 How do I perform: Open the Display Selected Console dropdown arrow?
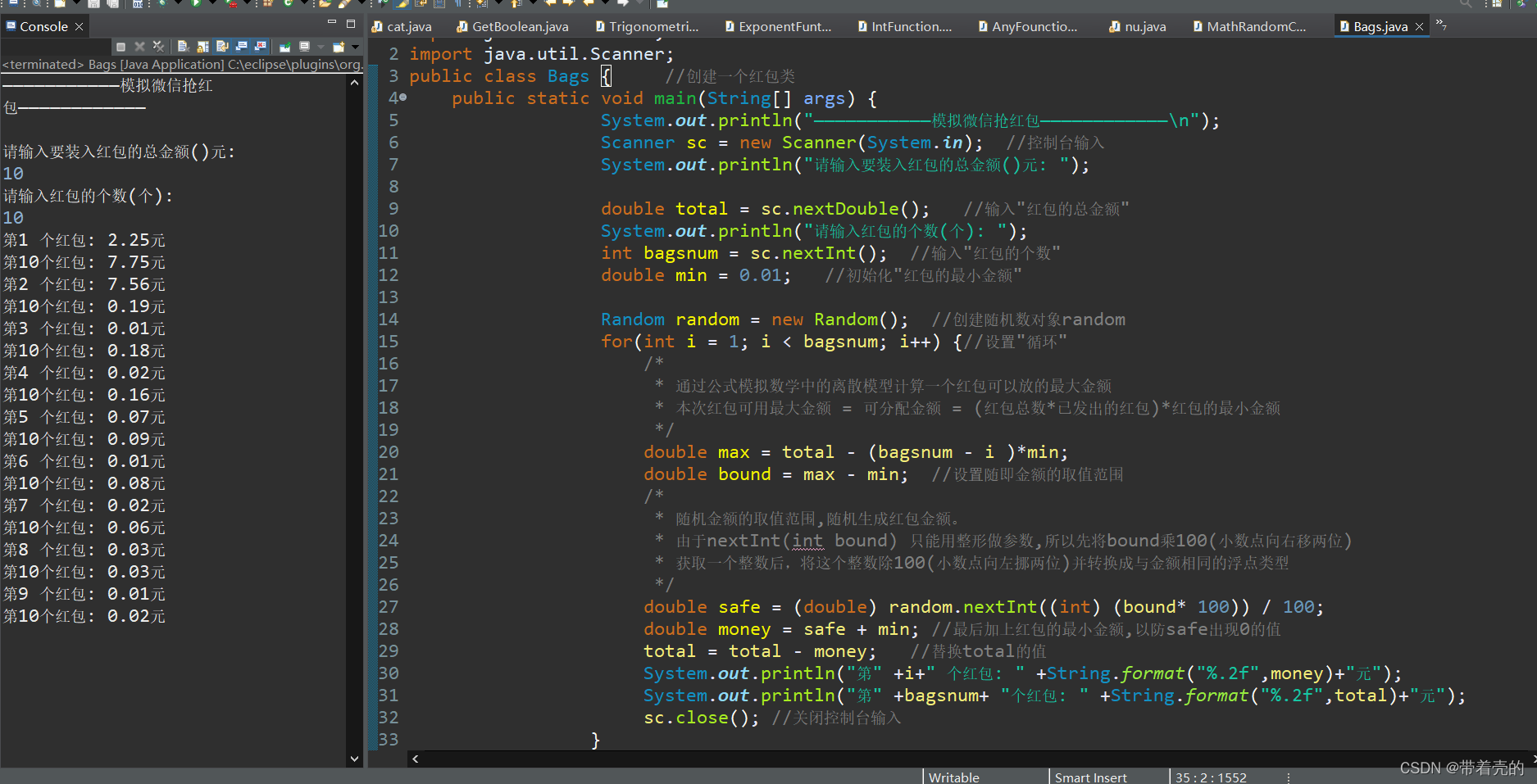(x=321, y=47)
